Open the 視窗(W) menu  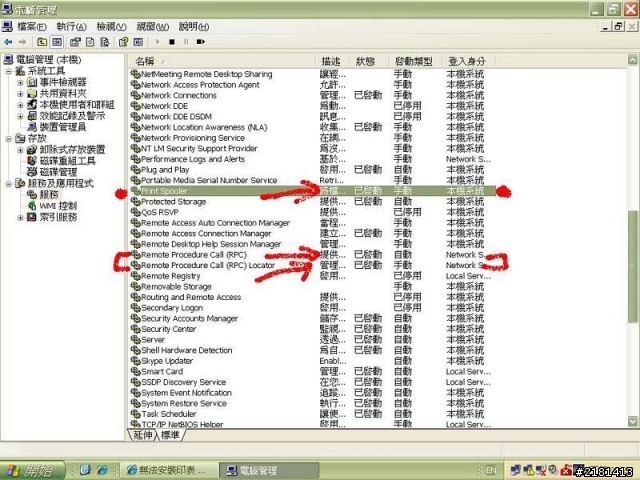pos(153,27)
